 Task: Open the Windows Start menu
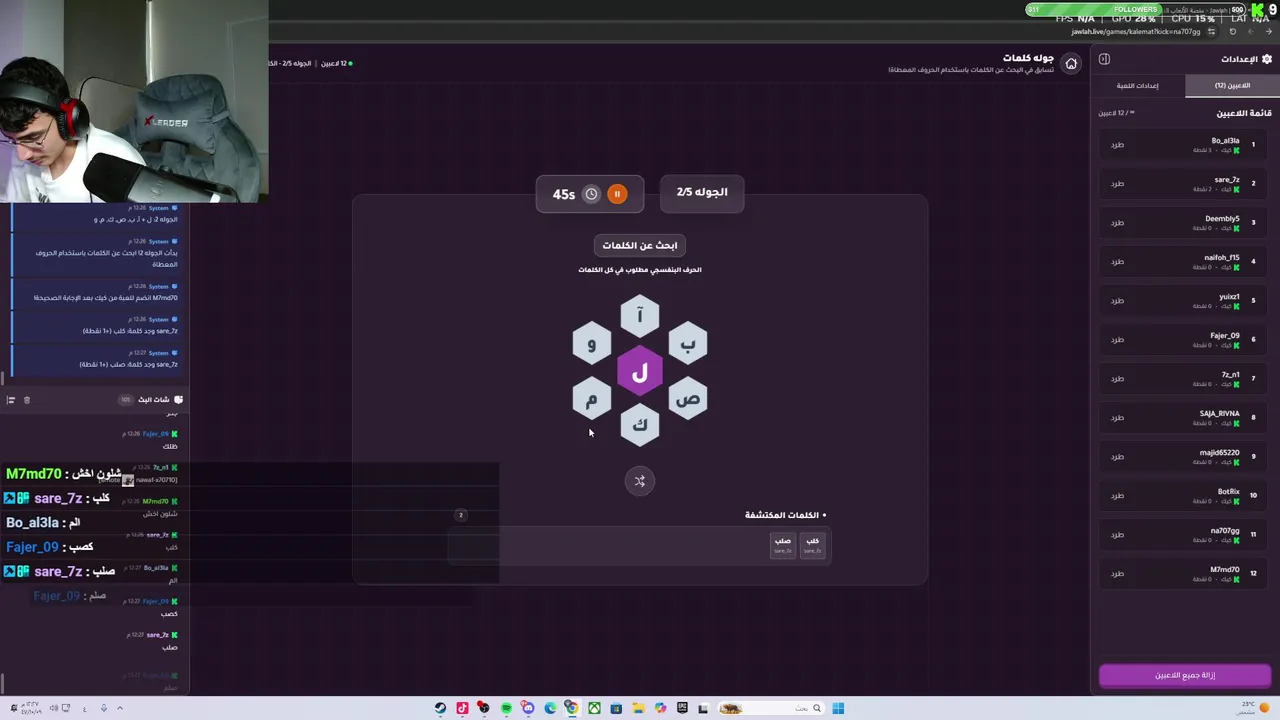click(x=838, y=709)
